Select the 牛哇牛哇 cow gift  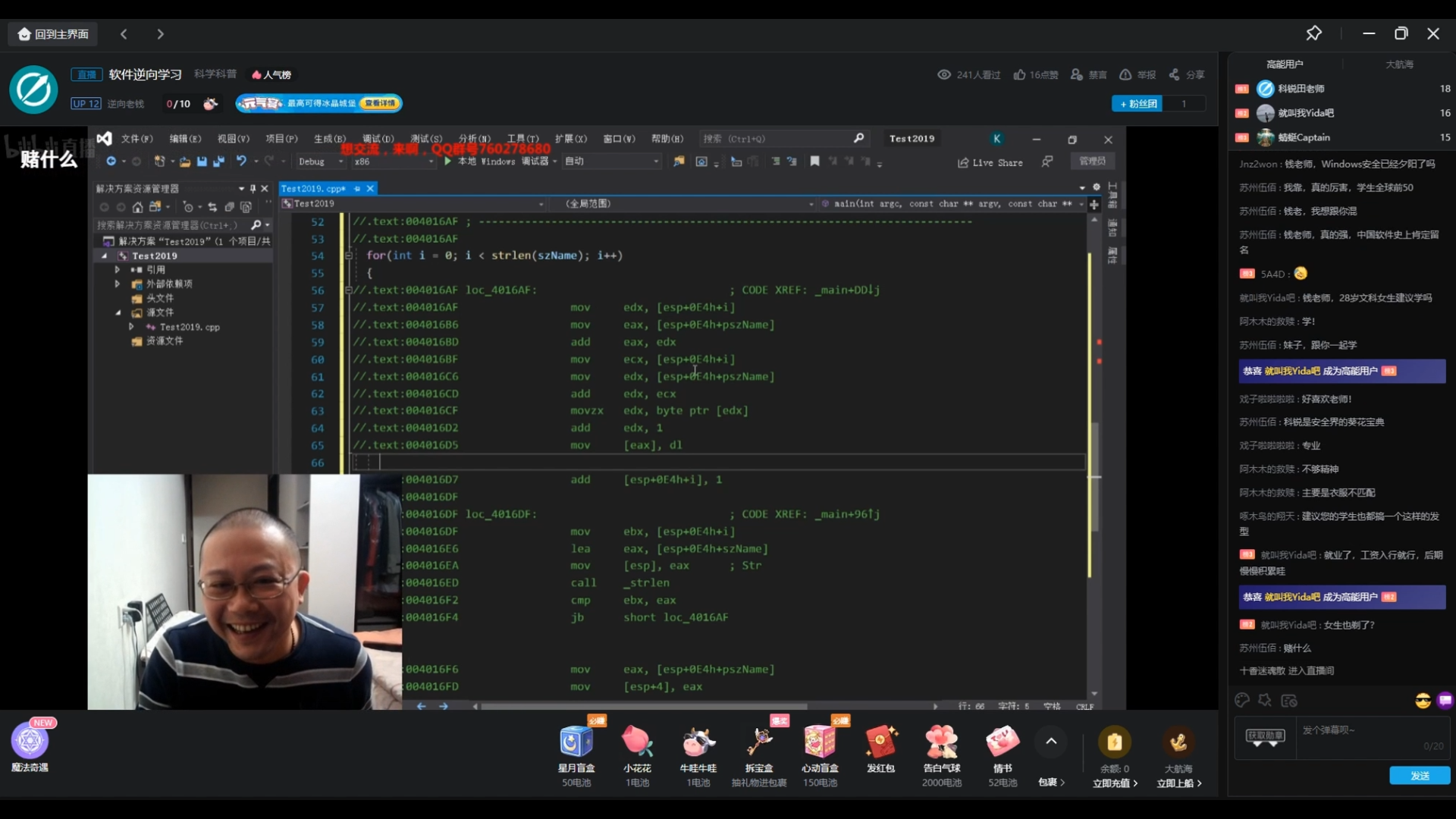698,742
